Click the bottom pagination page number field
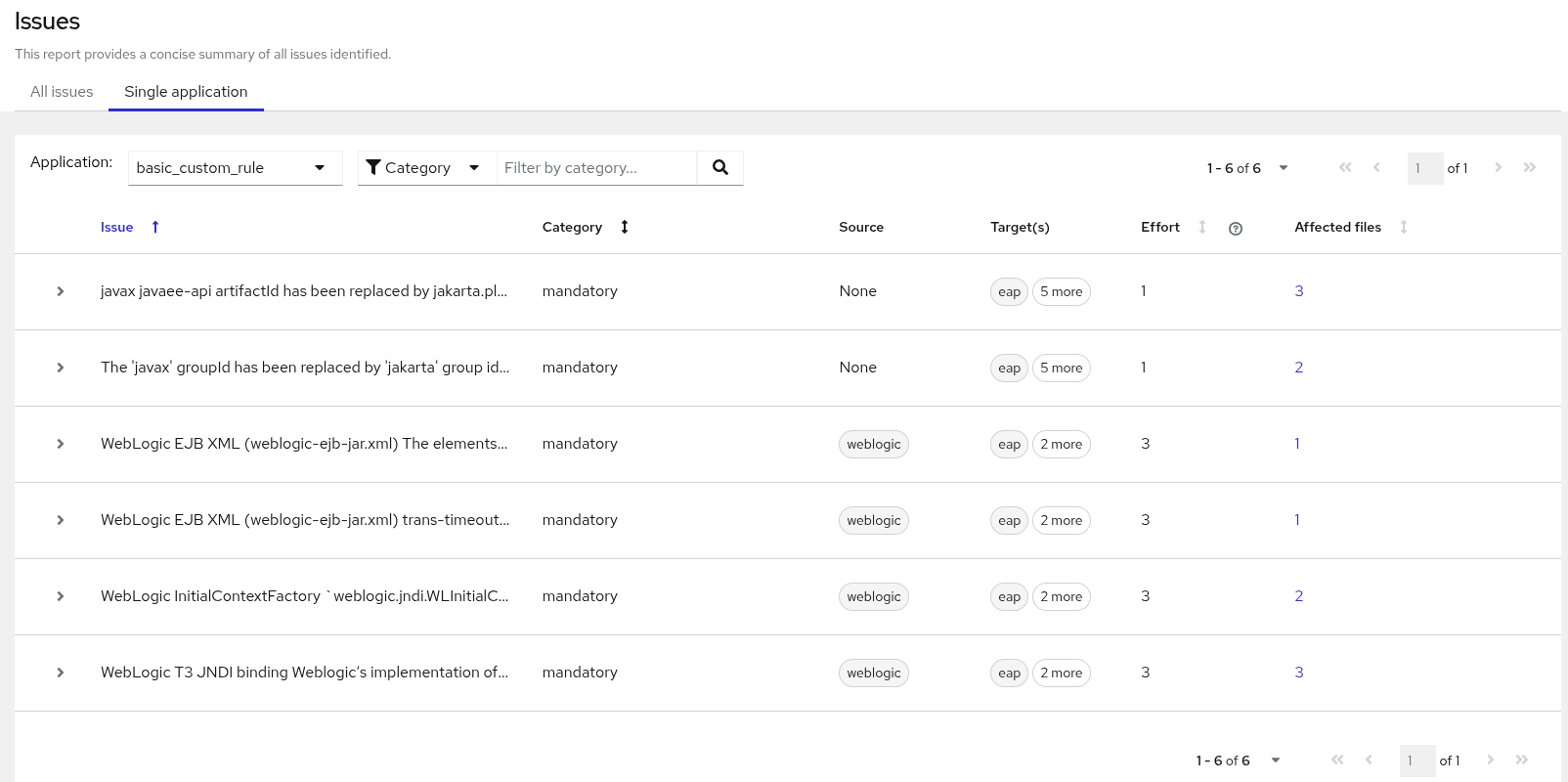1568x782 pixels. pyautogui.click(x=1416, y=760)
